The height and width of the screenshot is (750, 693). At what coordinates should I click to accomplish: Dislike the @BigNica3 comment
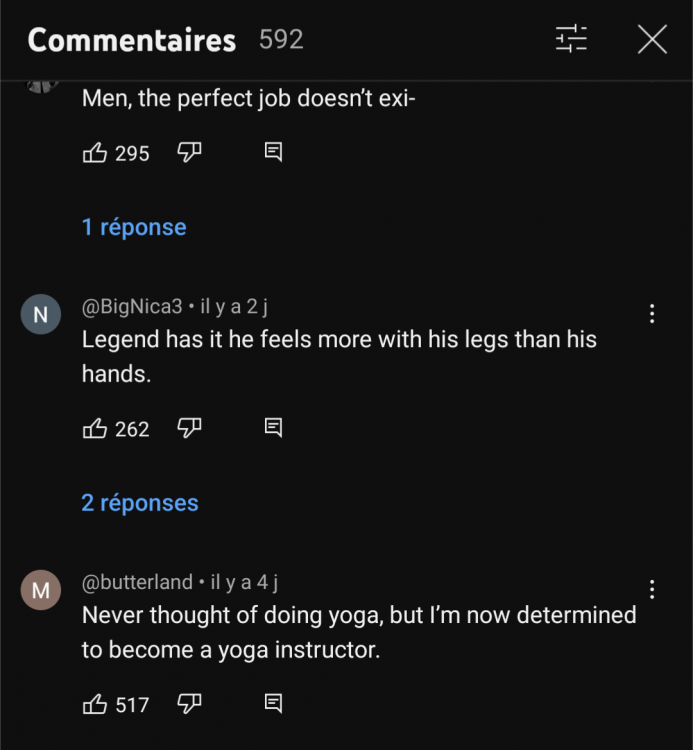coord(190,429)
